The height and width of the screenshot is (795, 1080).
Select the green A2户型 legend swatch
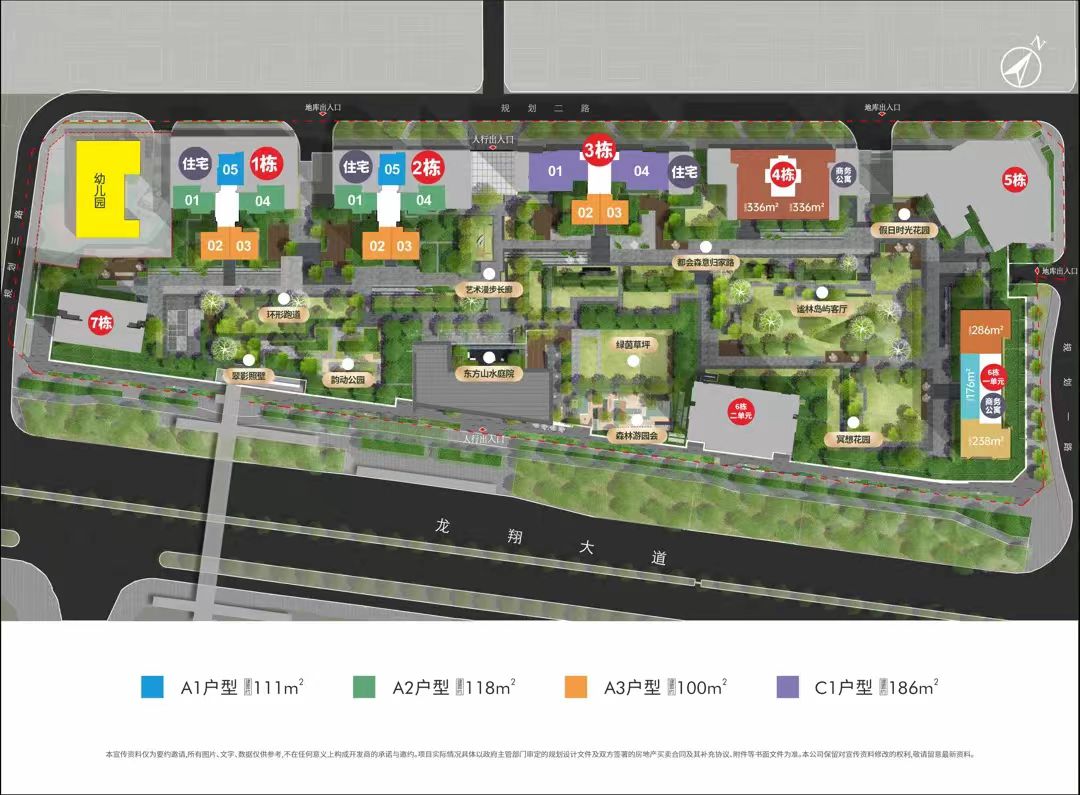364,687
